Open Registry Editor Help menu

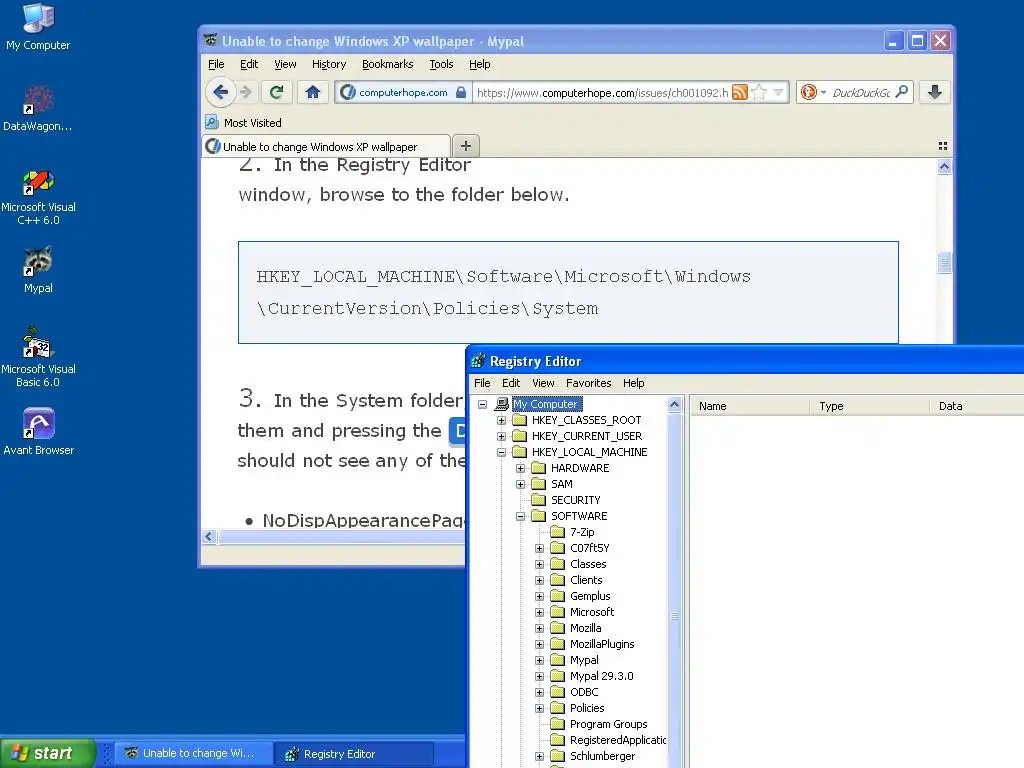(x=633, y=383)
